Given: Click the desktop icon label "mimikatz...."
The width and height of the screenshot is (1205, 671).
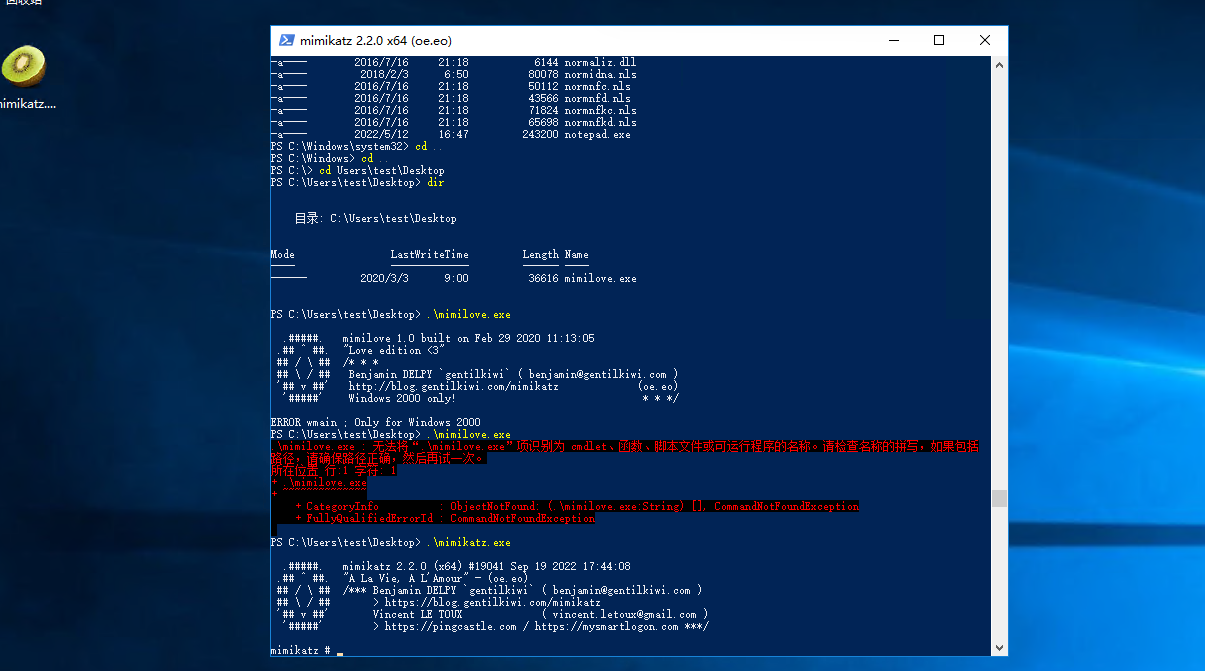Looking at the screenshot, I should pyautogui.click(x=27, y=103).
